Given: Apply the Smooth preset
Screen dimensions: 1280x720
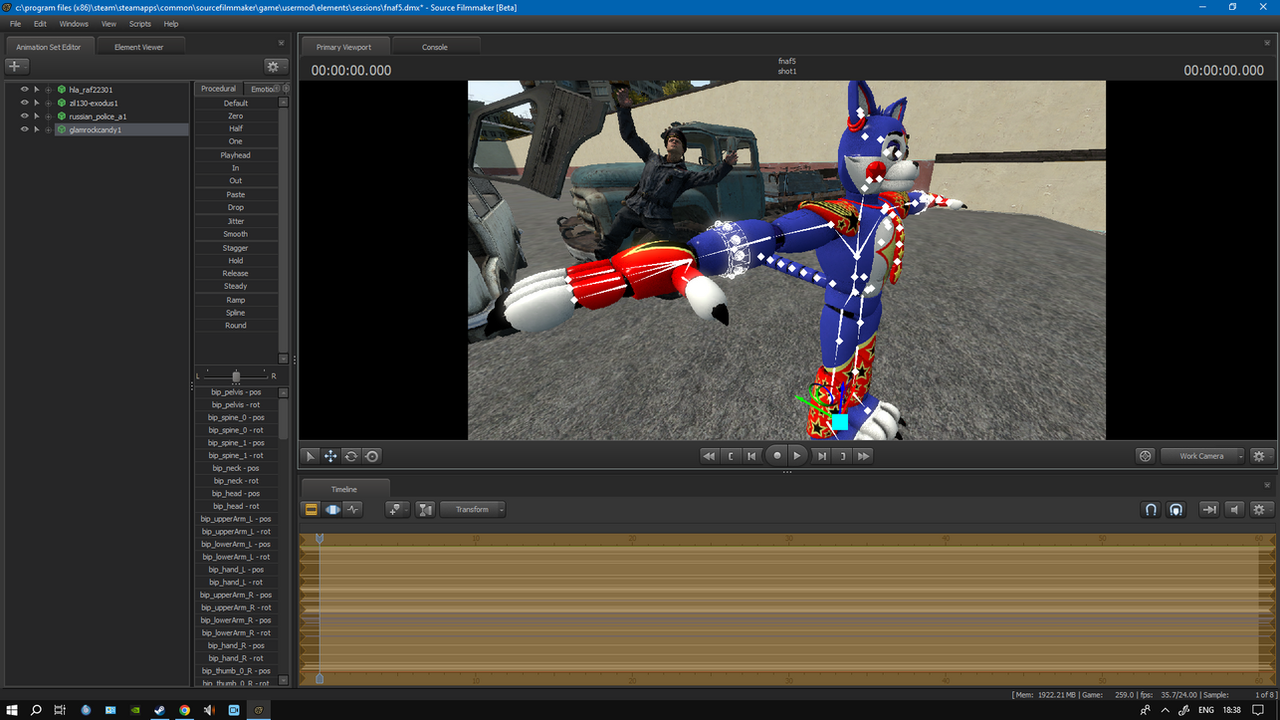Looking at the screenshot, I should coord(236,234).
